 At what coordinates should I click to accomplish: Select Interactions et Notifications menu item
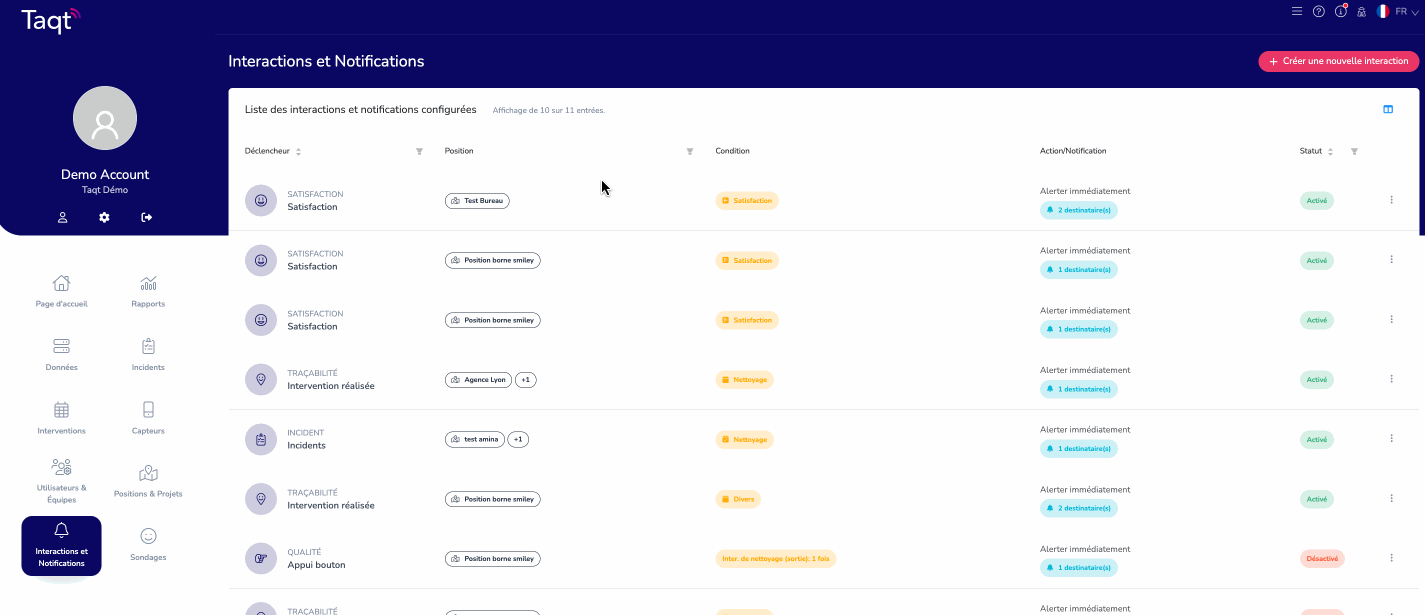[x=61, y=546]
